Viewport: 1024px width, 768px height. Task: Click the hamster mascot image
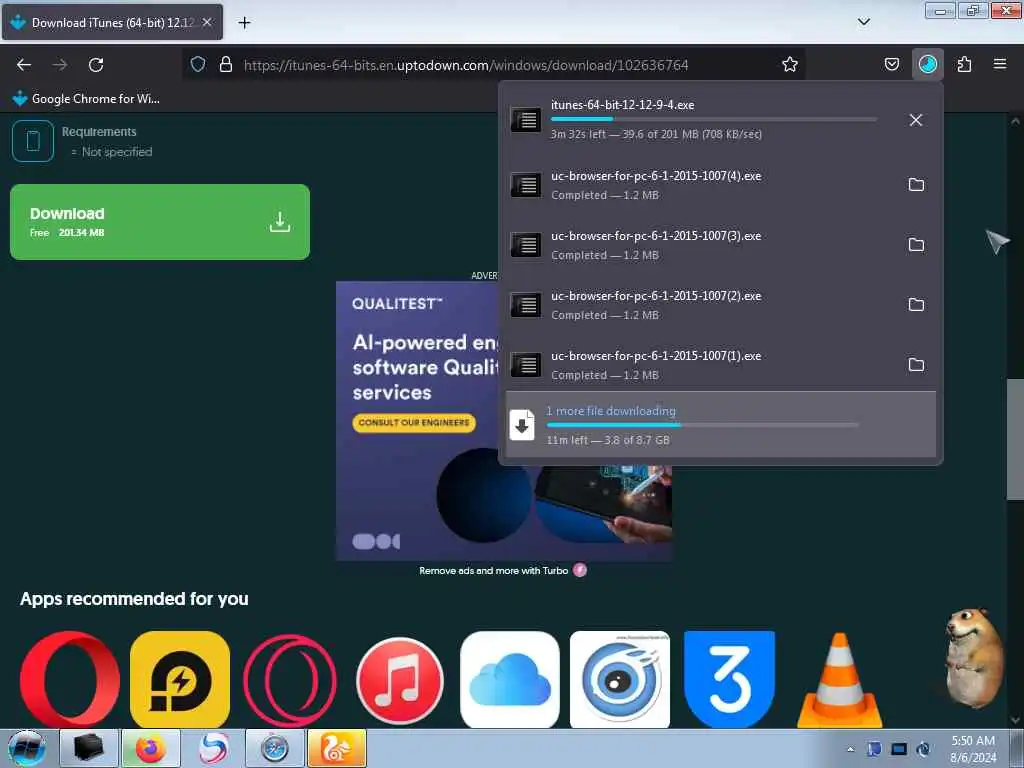974,658
